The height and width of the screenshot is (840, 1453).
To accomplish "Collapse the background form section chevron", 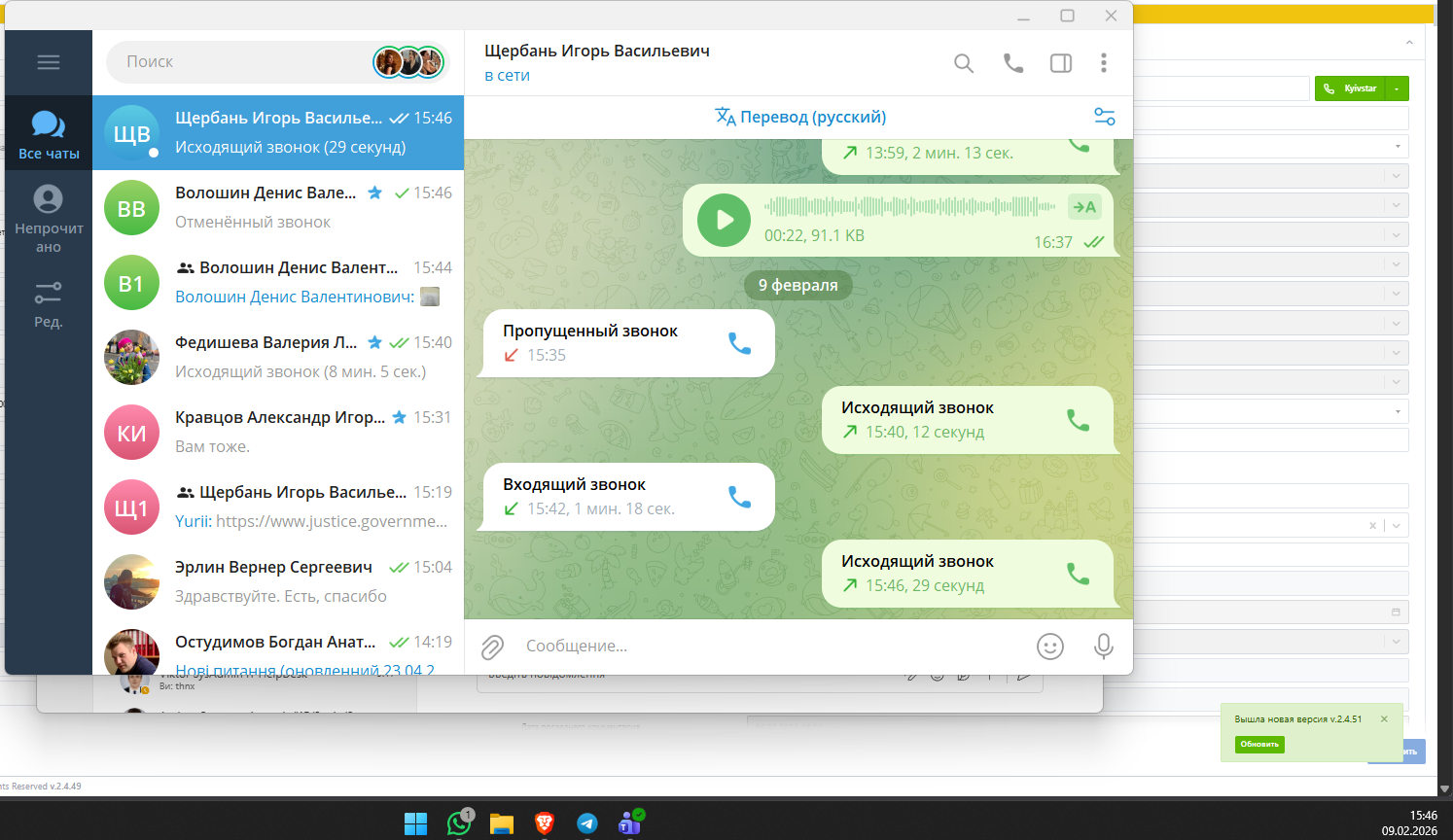I will (1409, 43).
